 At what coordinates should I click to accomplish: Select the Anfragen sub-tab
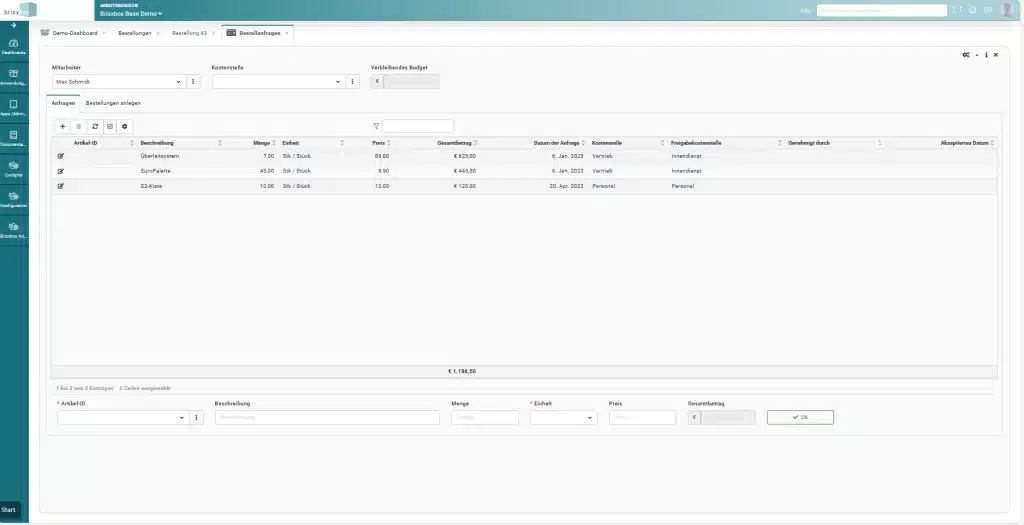coord(63,103)
